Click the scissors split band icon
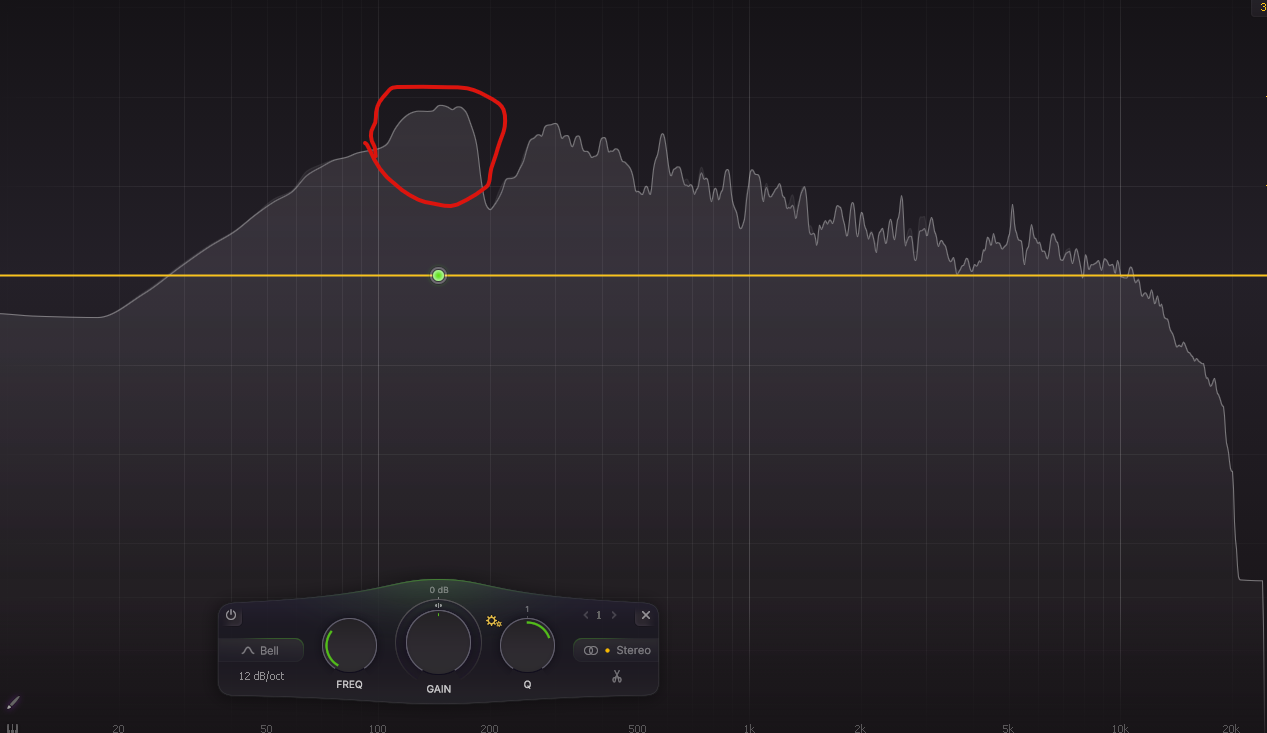Screen dimensions: 1267x733 (x=617, y=676)
